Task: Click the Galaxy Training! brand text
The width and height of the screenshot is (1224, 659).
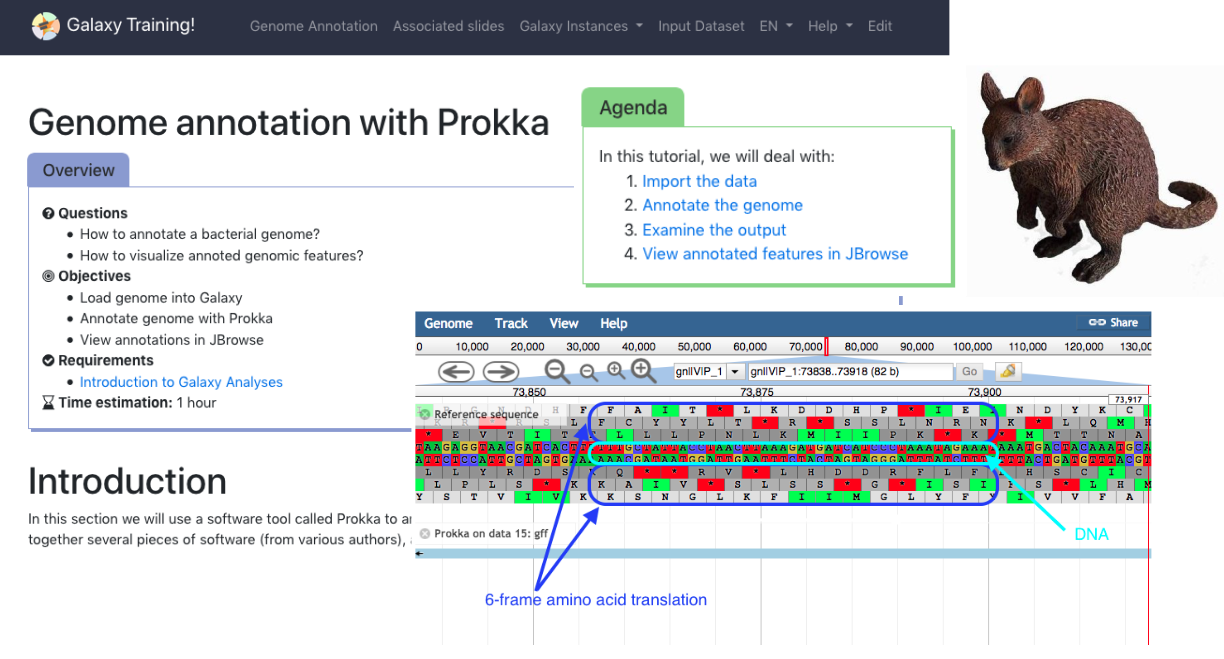Action: click(x=131, y=26)
